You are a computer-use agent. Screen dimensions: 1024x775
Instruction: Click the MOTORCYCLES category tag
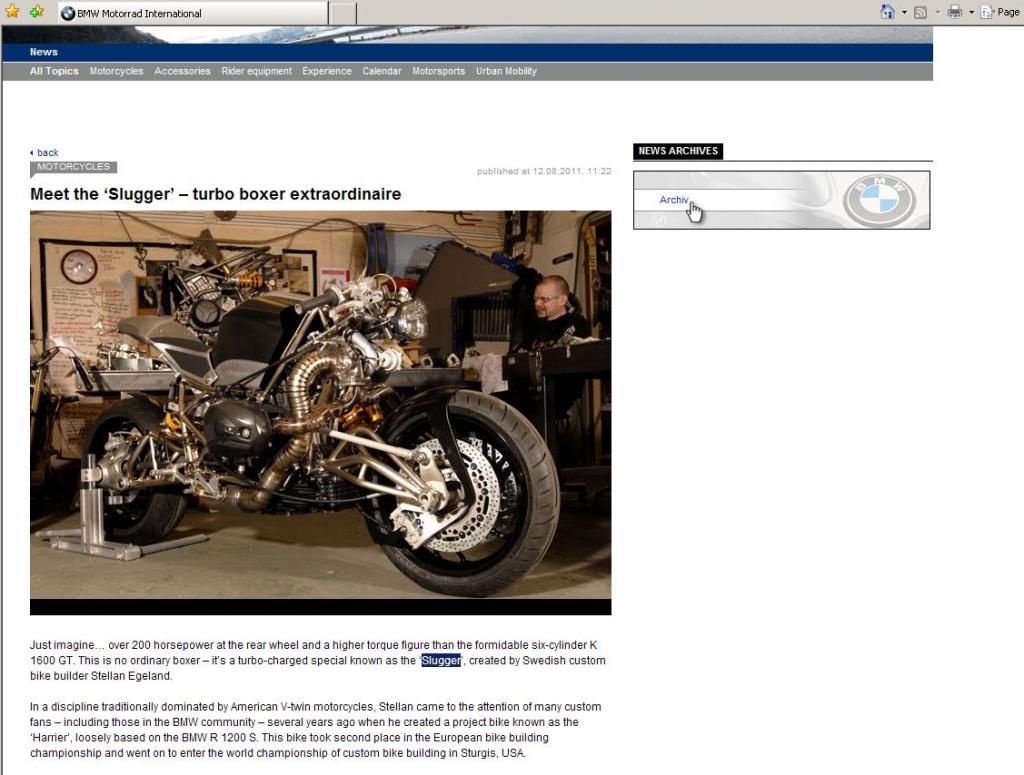tap(73, 167)
